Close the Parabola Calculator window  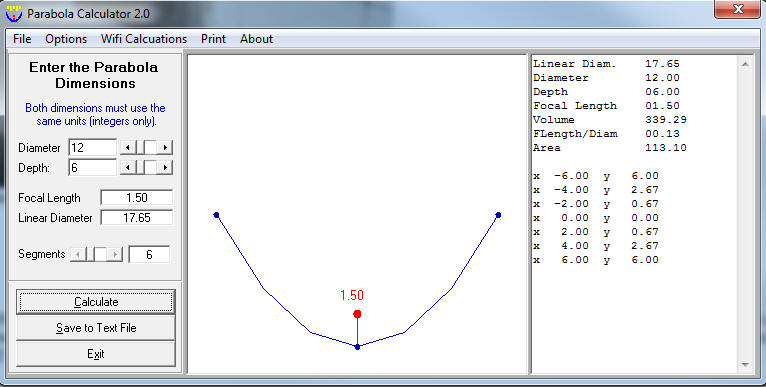738,9
